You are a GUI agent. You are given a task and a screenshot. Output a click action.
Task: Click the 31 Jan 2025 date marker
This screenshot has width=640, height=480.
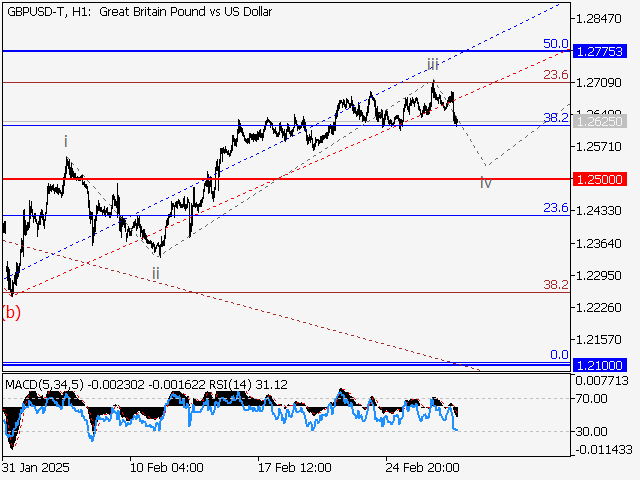(37, 468)
